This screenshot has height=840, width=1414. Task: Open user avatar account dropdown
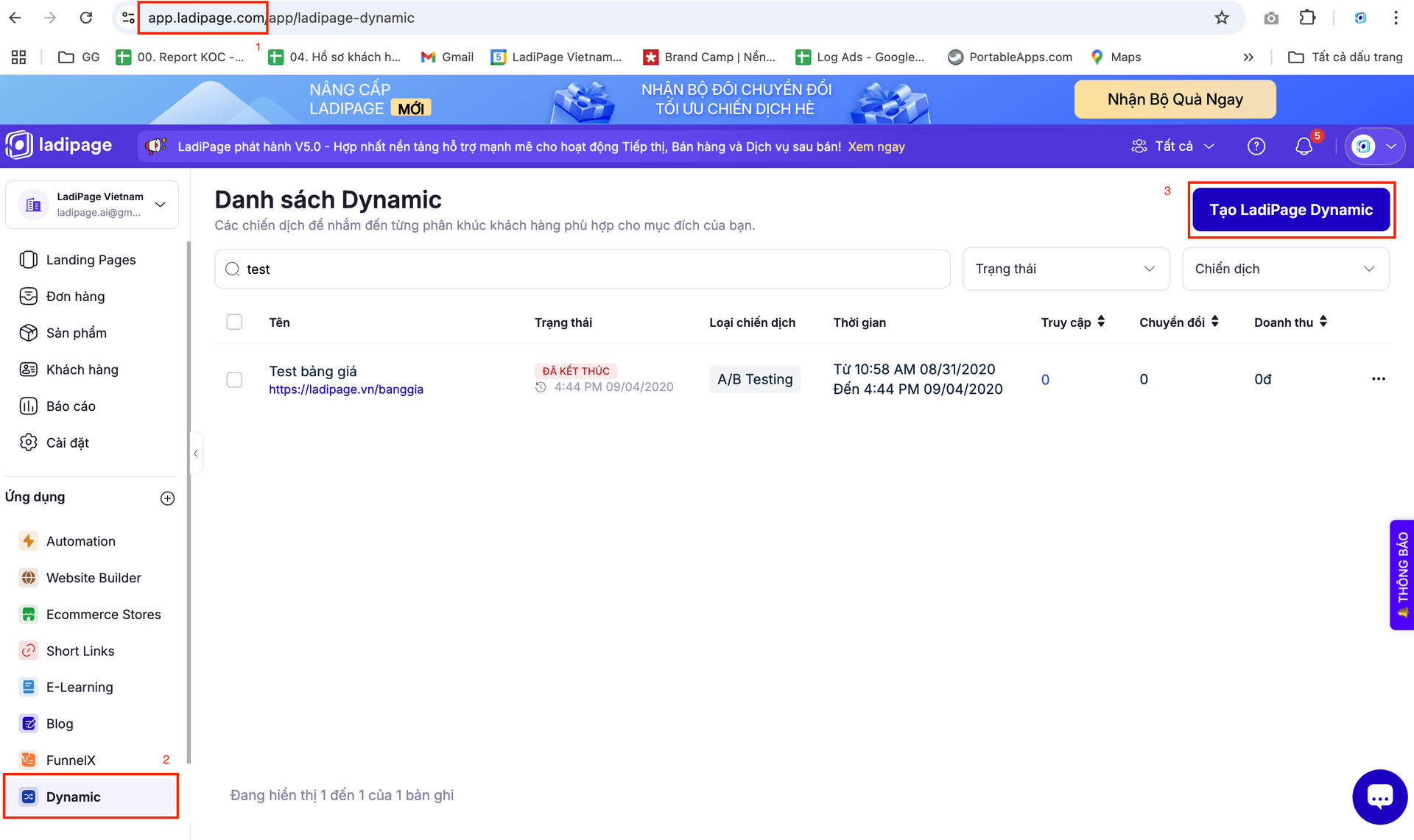click(x=1375, y=147)
